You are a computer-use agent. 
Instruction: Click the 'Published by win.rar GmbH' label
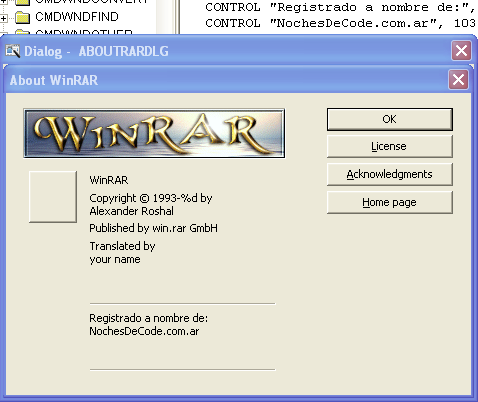153,228
